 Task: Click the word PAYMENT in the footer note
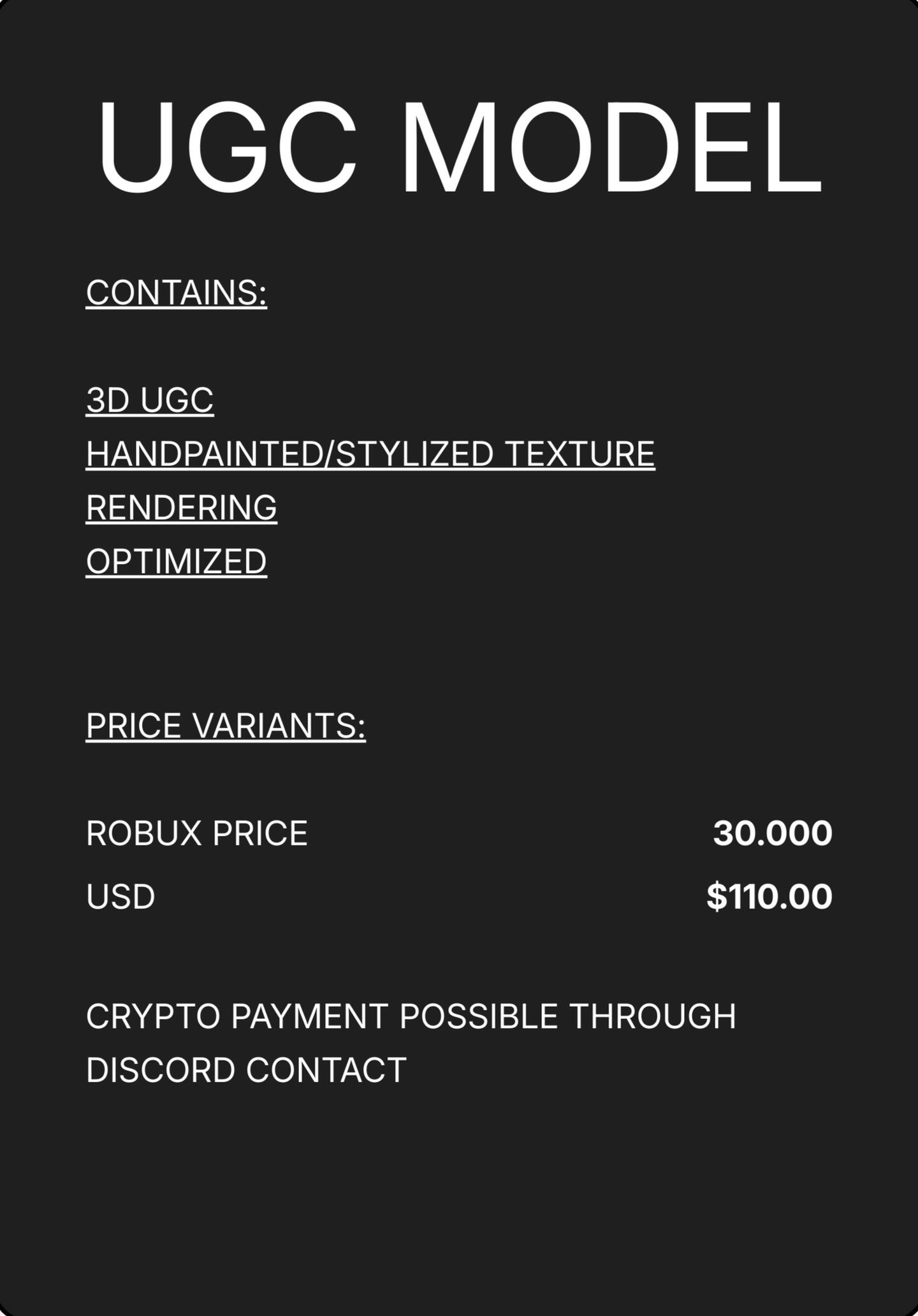point(309,1016)
